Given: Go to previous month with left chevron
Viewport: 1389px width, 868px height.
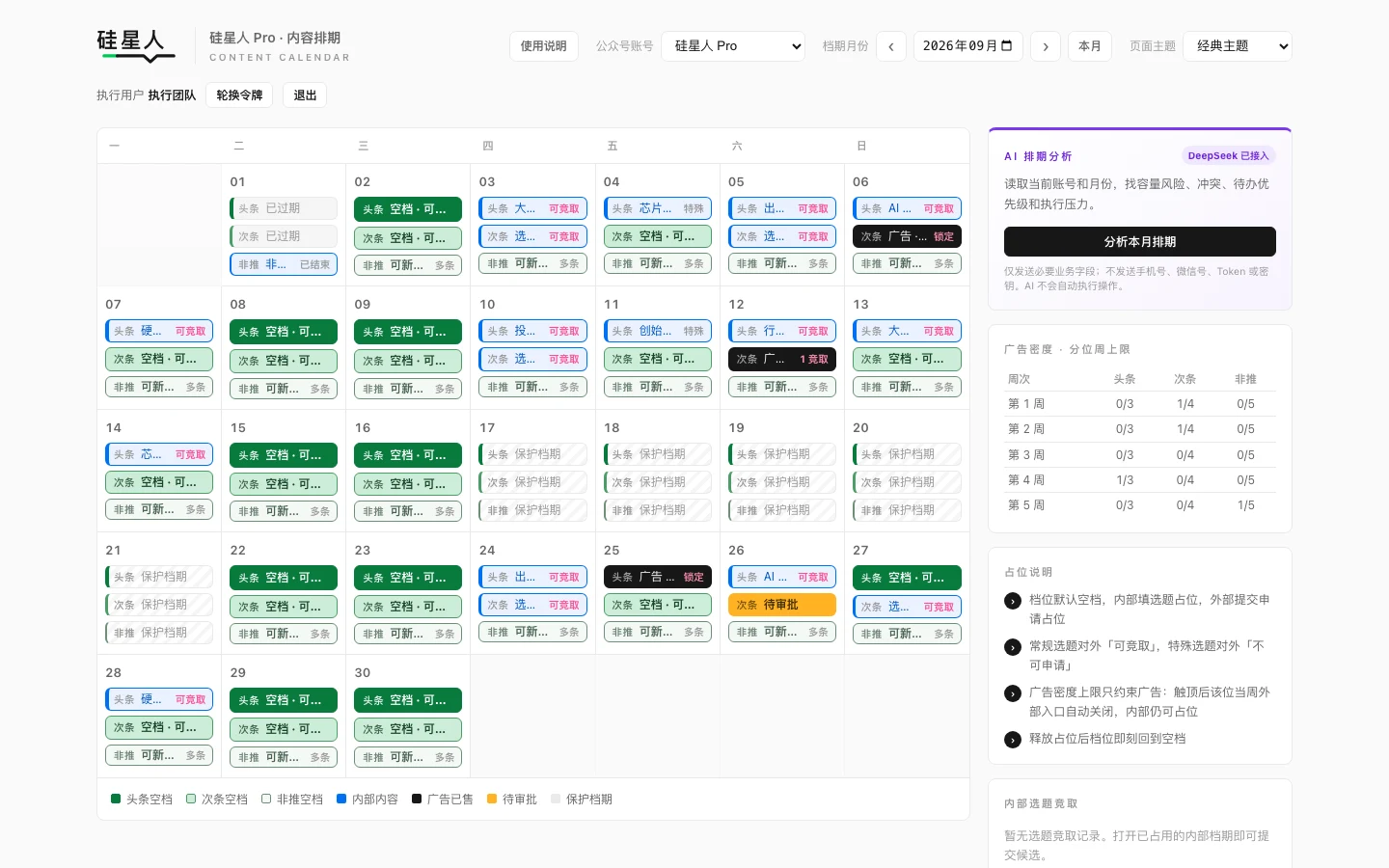Looking at the screenshot, I should pyautogui.click(x=891, y=46).
